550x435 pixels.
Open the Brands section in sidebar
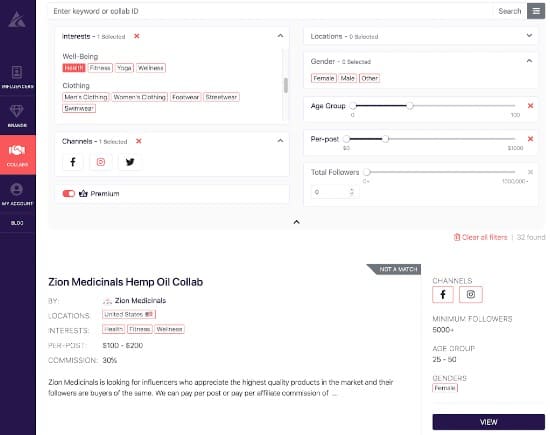pyautogui.click(x=17, y=116)
